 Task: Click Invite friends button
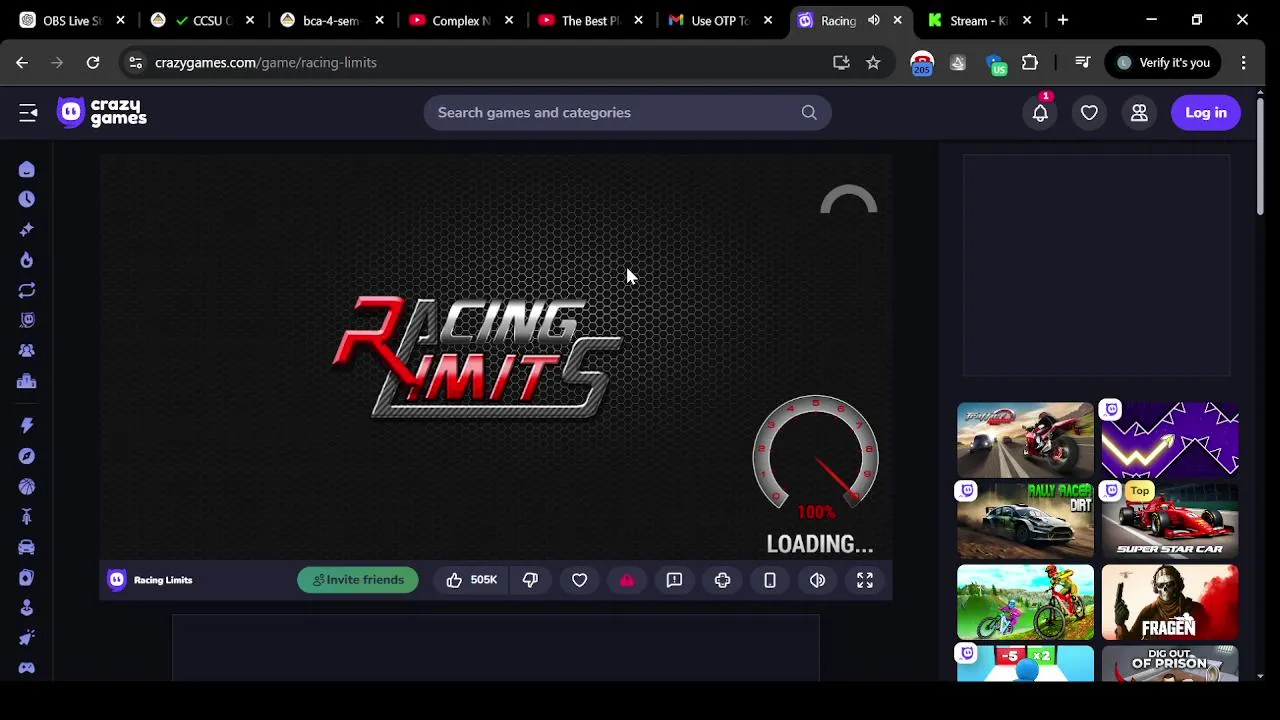click(358, 580)
